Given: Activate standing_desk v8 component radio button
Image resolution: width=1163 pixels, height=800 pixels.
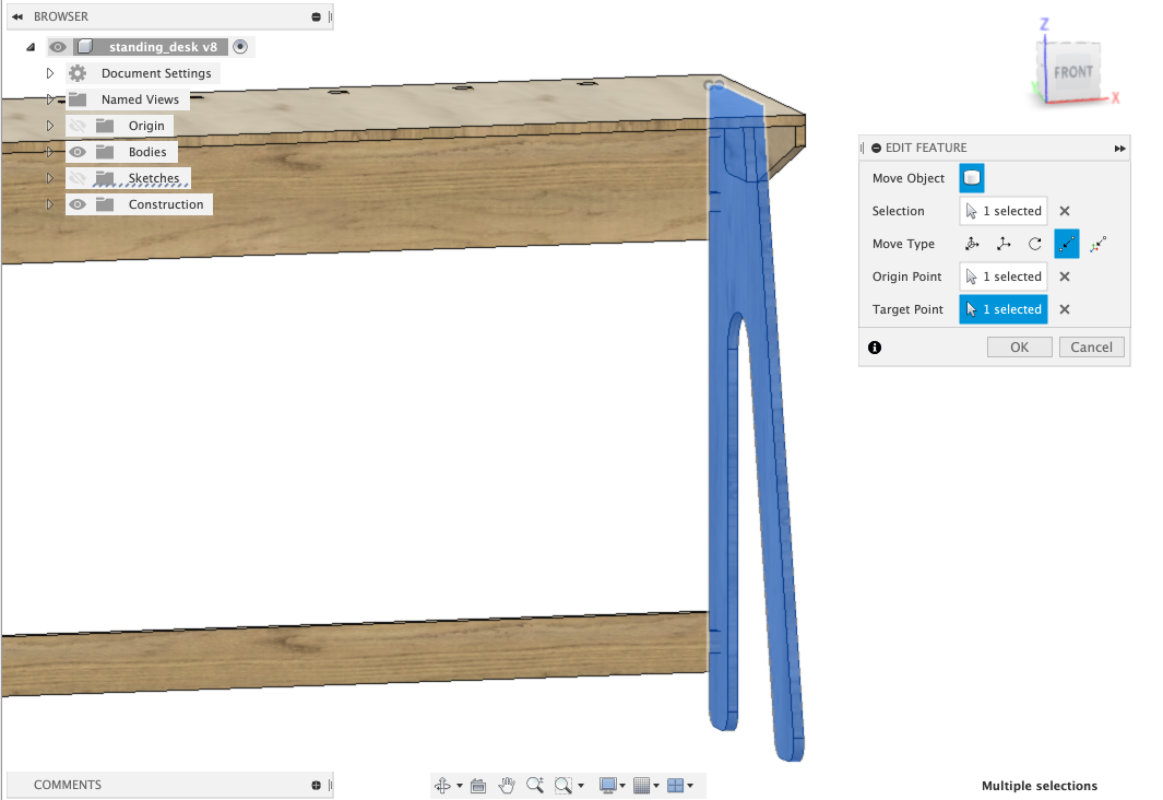Looking at the screenshot, I should (x=240, y=47).
